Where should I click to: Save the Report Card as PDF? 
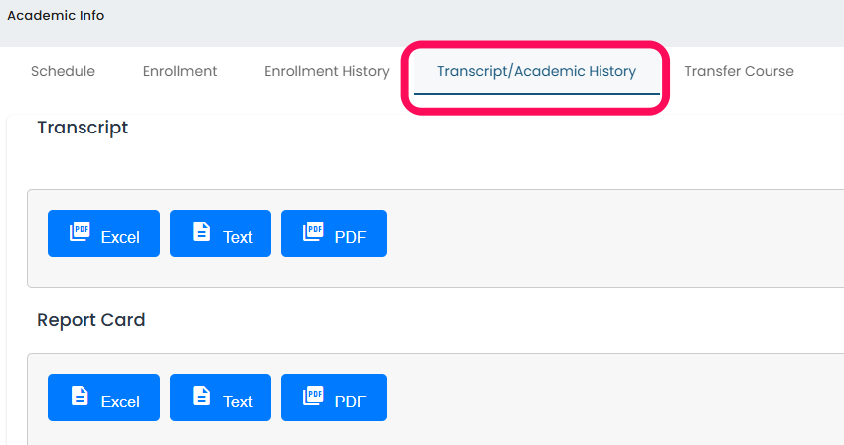[x=350, y=401]
